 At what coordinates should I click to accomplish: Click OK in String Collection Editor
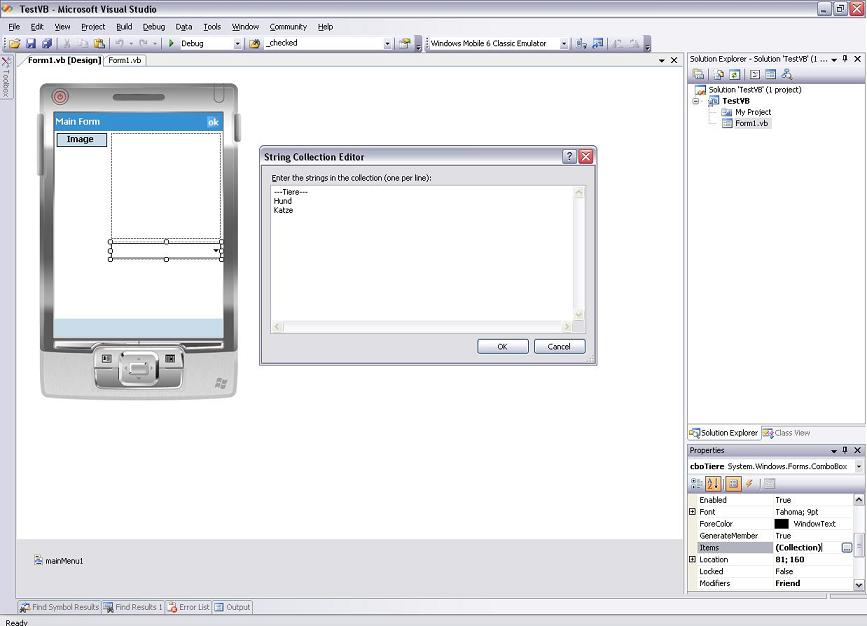pyautogui.click(x=503, y=347)
